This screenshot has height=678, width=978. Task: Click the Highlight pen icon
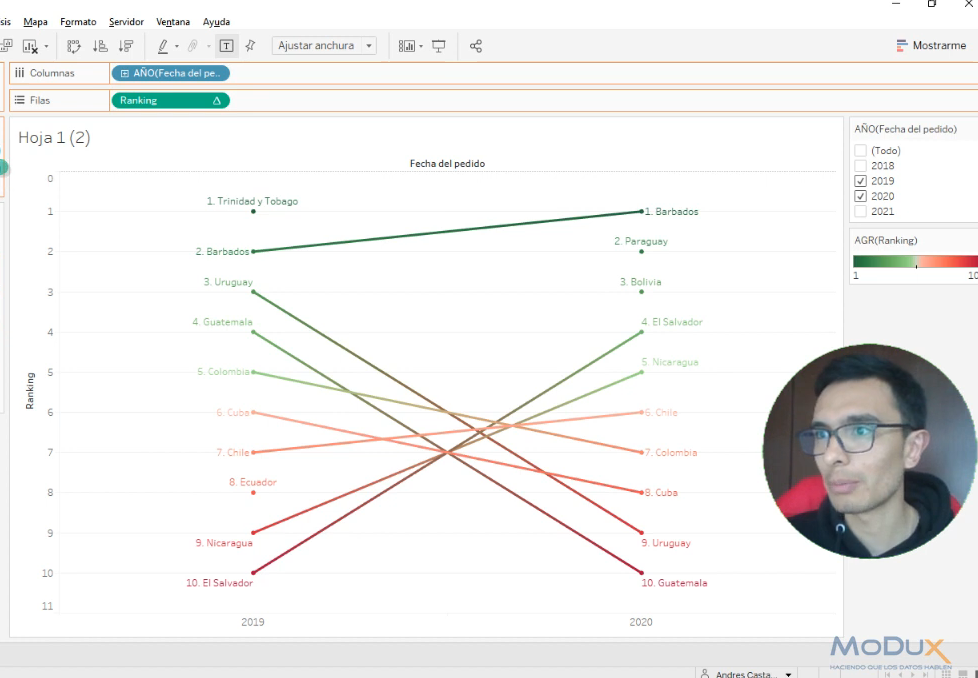pos(163,45)
